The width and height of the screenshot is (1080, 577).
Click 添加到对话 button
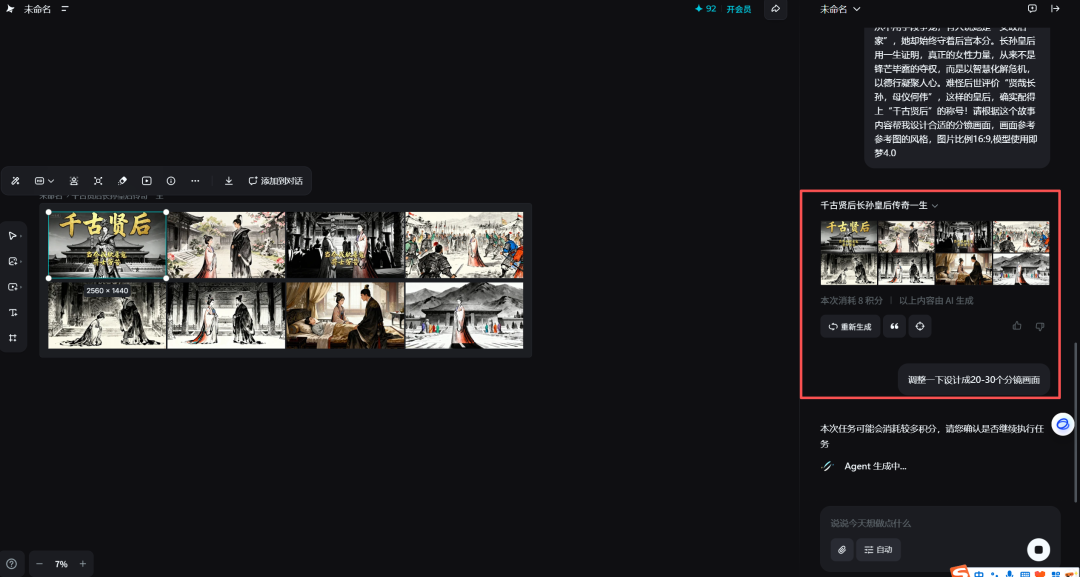click(x=276, y=180)
